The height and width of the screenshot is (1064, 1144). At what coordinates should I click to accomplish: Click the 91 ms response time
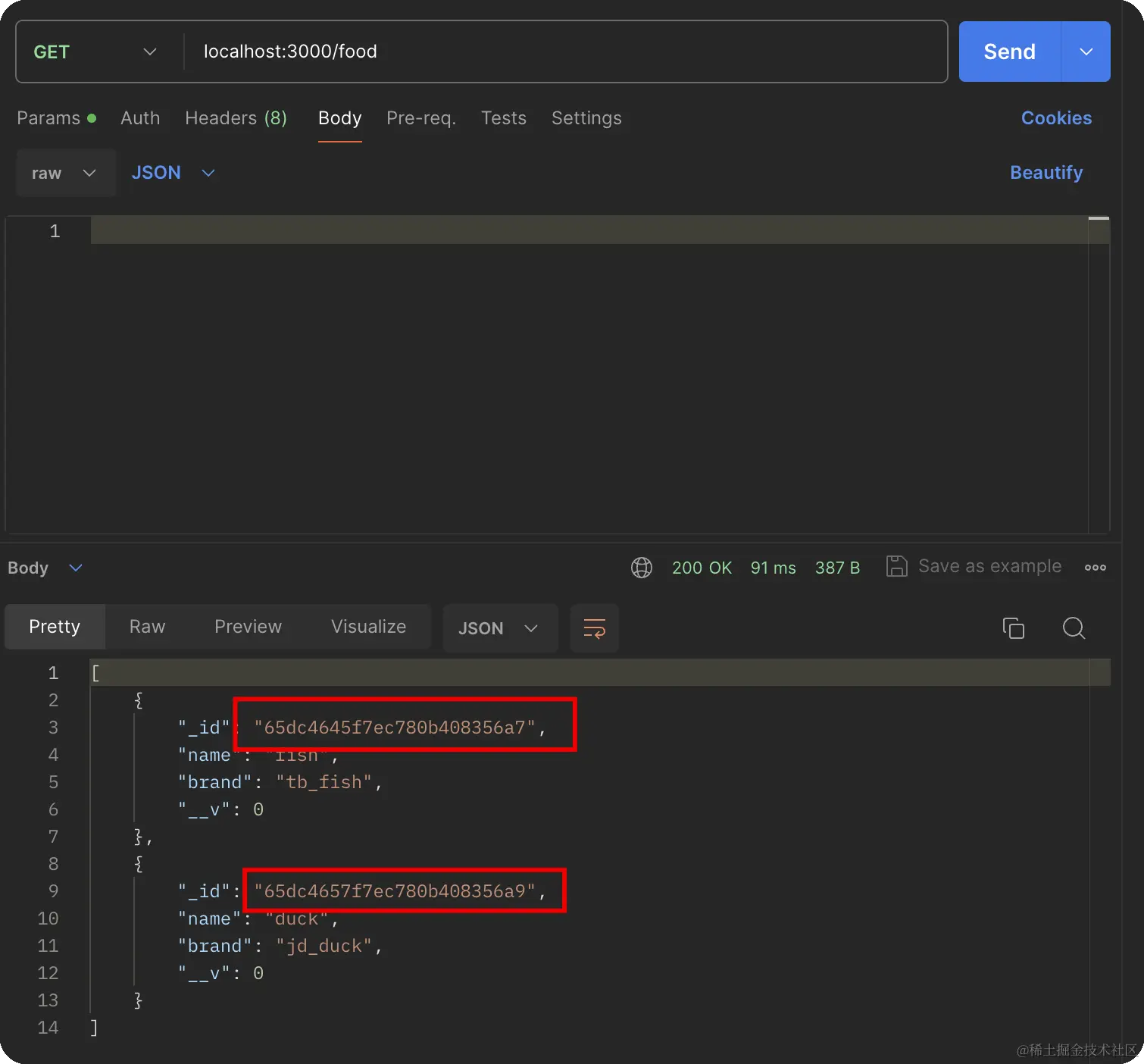click(774, 568)
